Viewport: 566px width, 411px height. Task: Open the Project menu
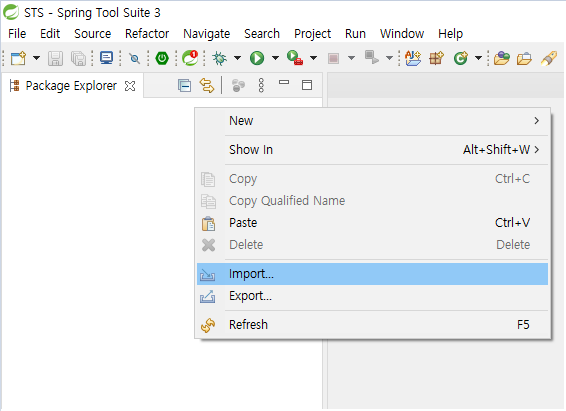pos(312,34)
